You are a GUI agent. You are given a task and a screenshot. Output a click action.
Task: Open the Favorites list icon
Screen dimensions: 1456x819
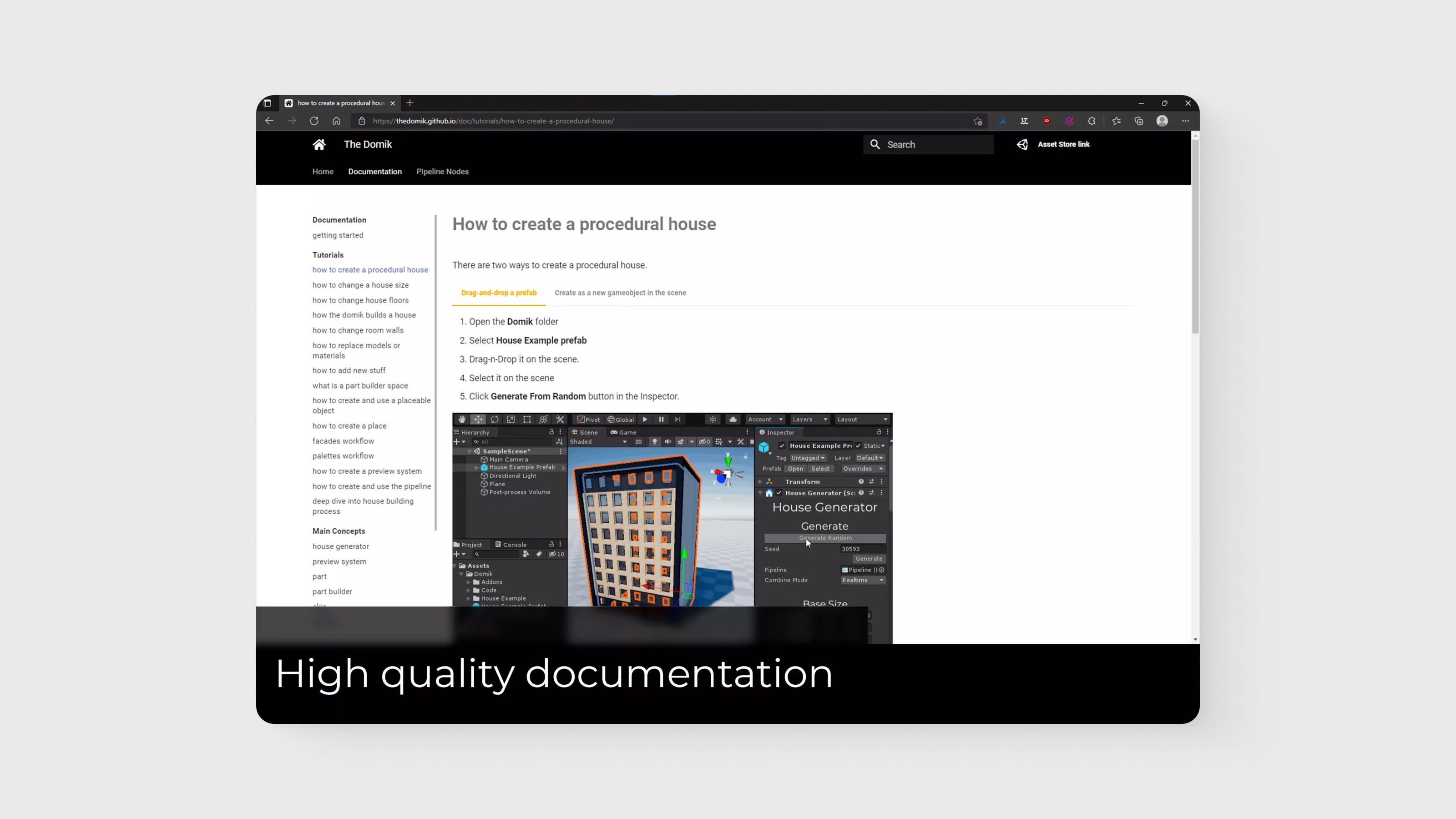[x=1116, y=121]
